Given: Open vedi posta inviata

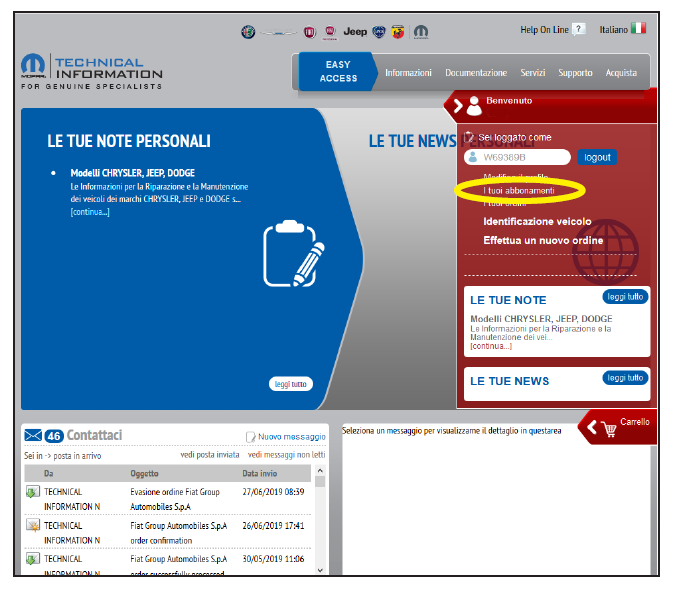Looking at the screenshot, I should click(210, 455).
